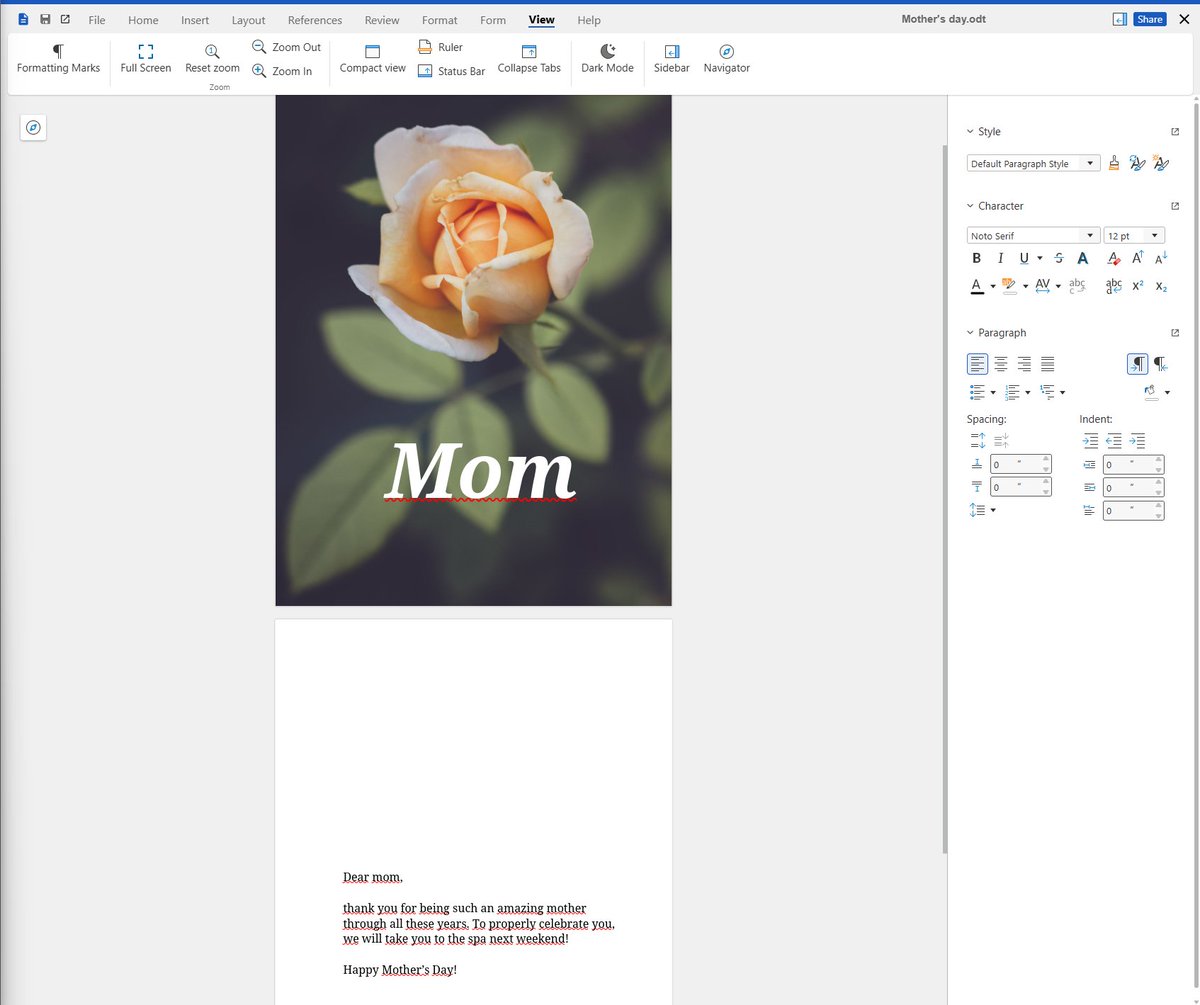Viewport: 1200px width, 1005px height.
Task: Increase paragraph spacing
Action: [978, 440]
